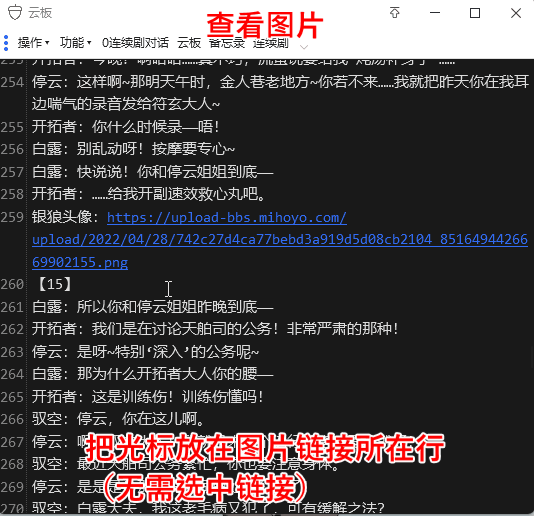Expand the tab overflow chevron below the tabs

[304, 47]
